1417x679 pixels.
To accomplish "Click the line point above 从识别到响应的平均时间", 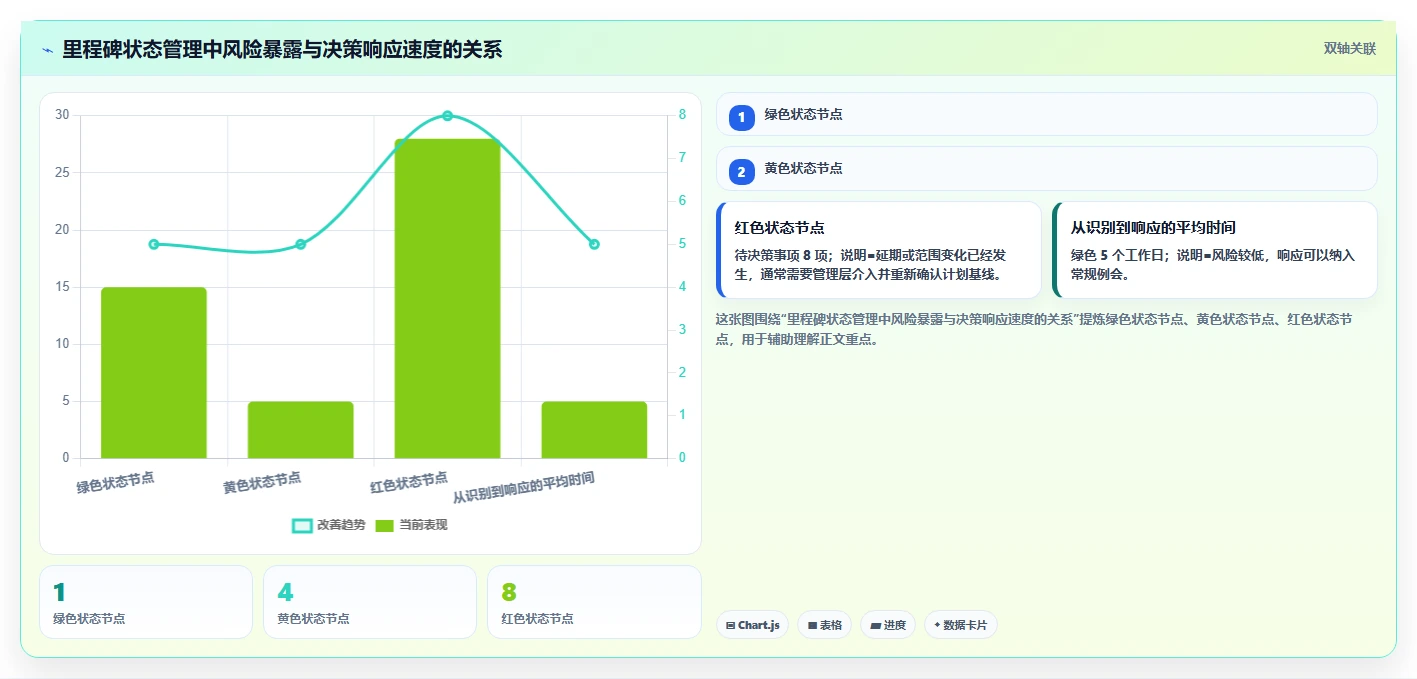I will click(x=594, y=244).
